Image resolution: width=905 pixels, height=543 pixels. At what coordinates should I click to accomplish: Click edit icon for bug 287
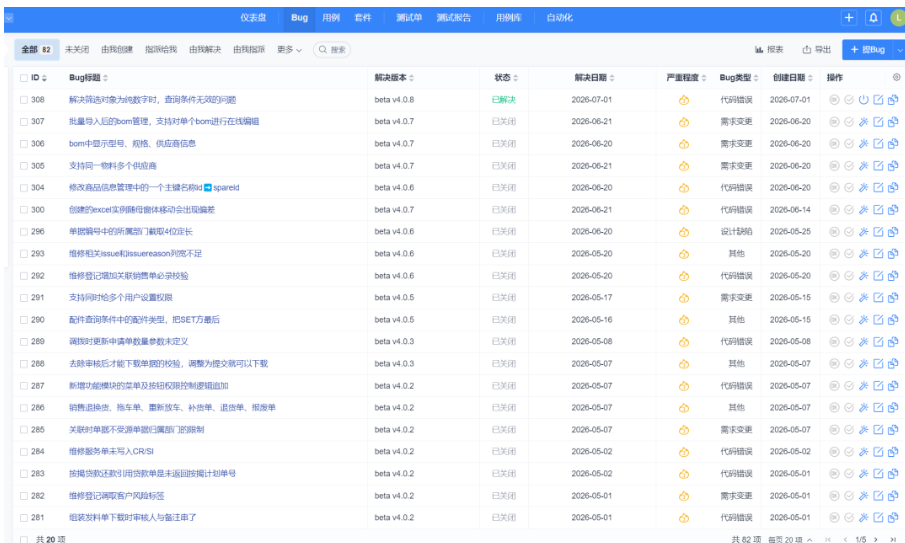[878, 385]
